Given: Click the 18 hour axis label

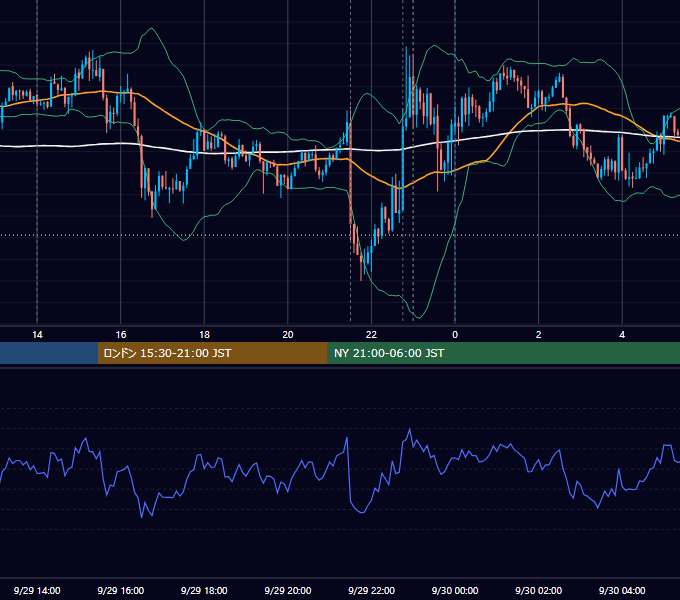Looking at the screenshot, I should coord(204,335).
